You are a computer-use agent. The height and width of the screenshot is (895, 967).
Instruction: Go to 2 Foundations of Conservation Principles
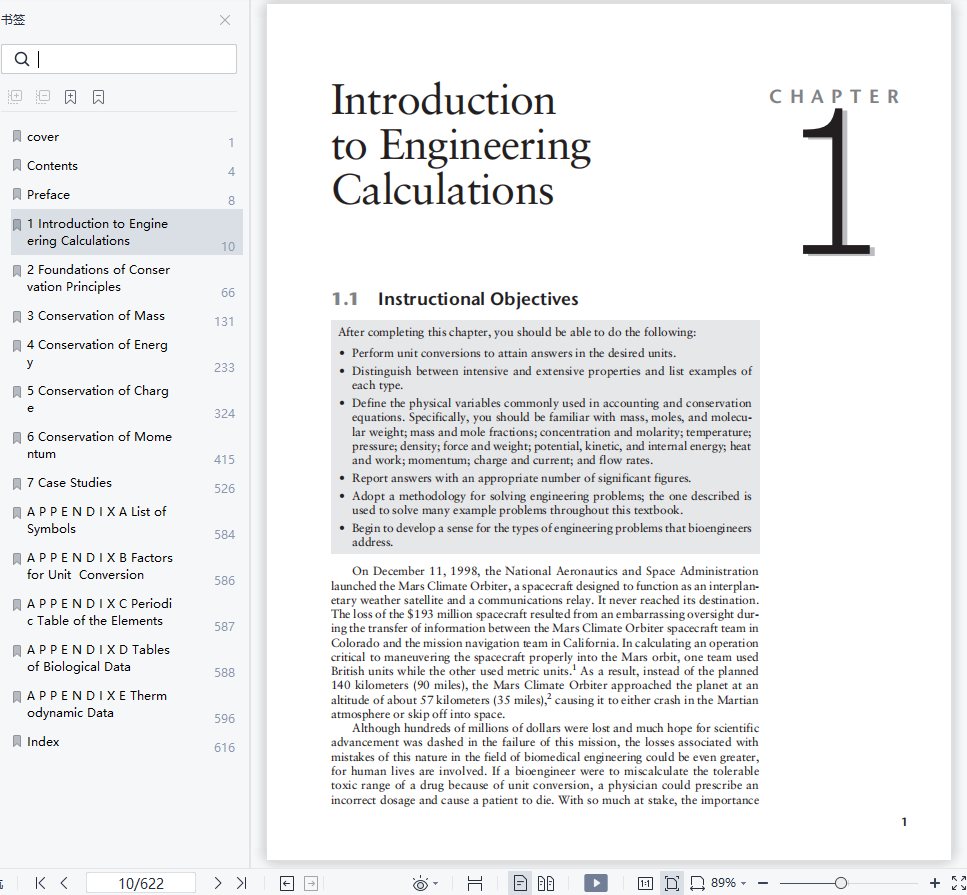pos(126,278)
